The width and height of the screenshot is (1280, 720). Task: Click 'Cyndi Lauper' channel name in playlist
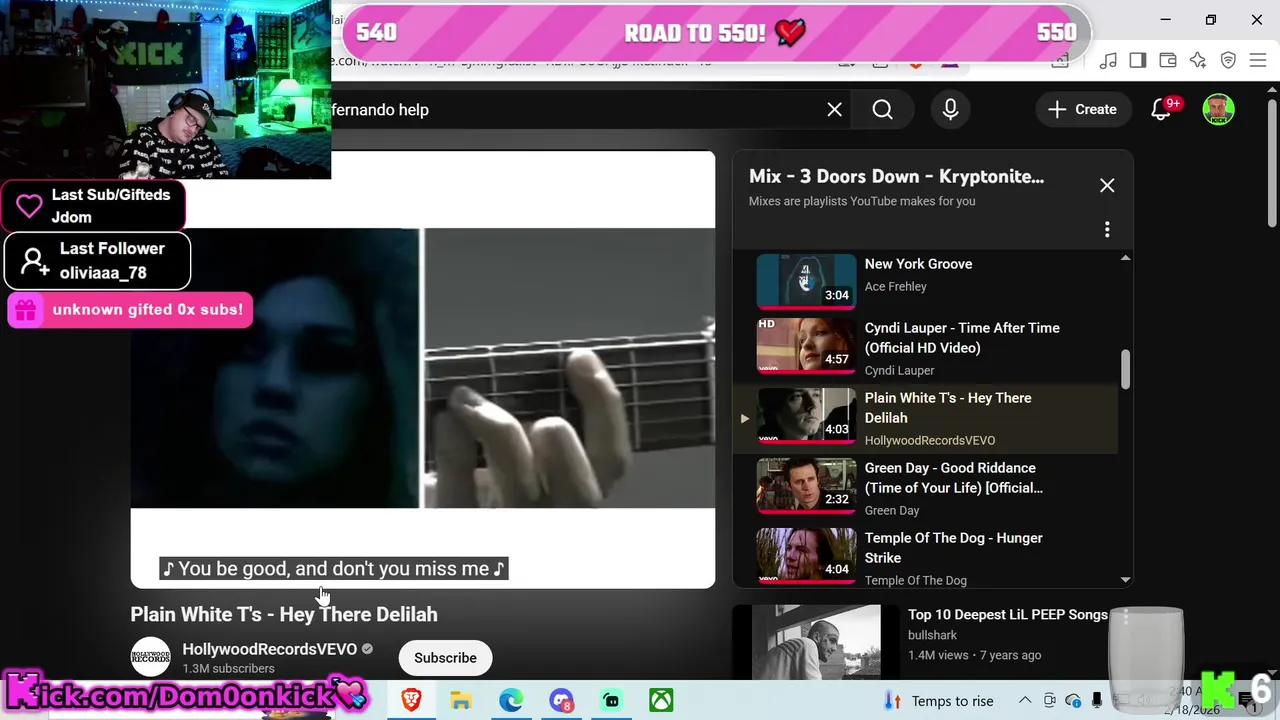pyautogui.click(x=899, y=370)
